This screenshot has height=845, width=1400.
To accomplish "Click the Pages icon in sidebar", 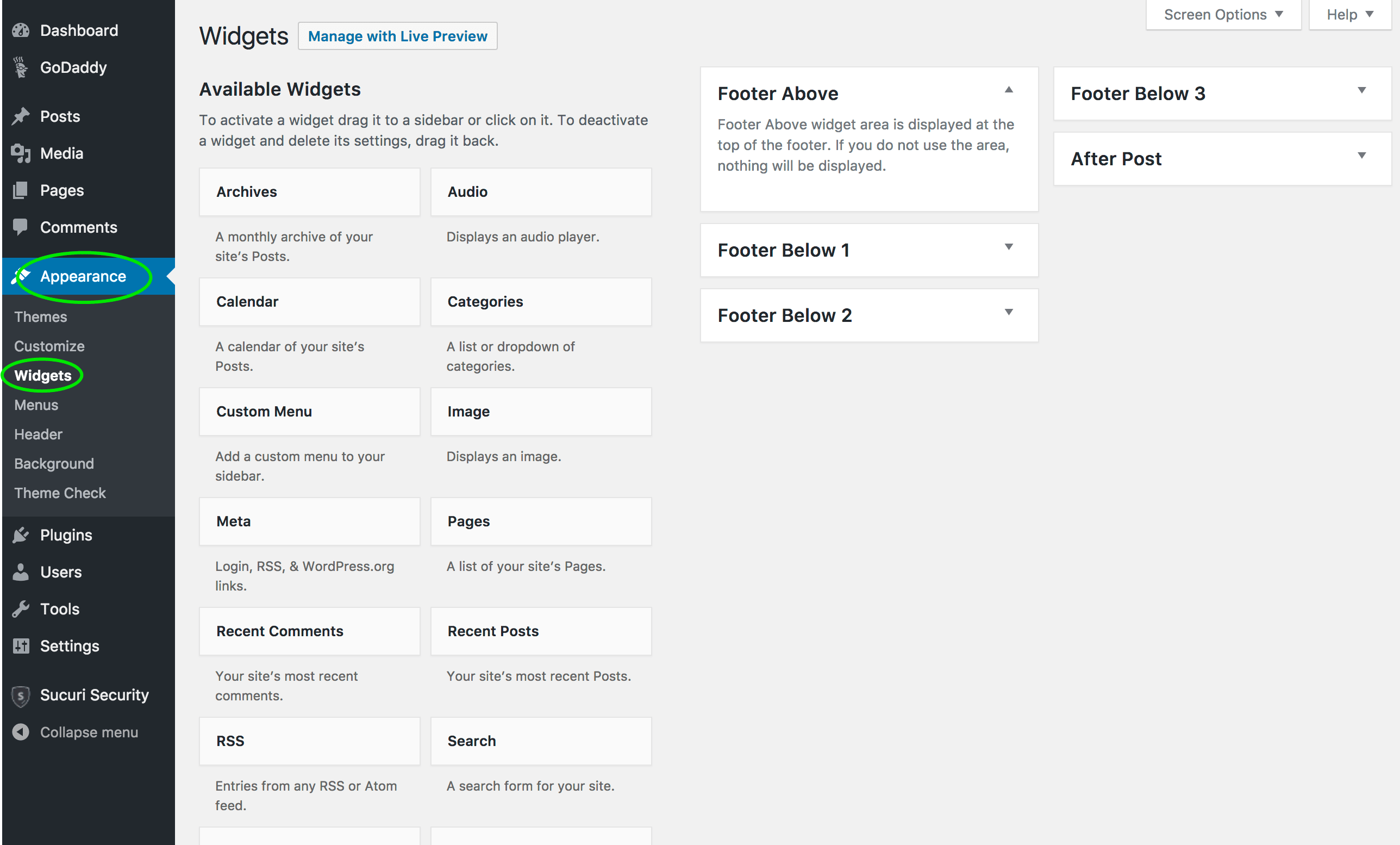I will point(21,190).
